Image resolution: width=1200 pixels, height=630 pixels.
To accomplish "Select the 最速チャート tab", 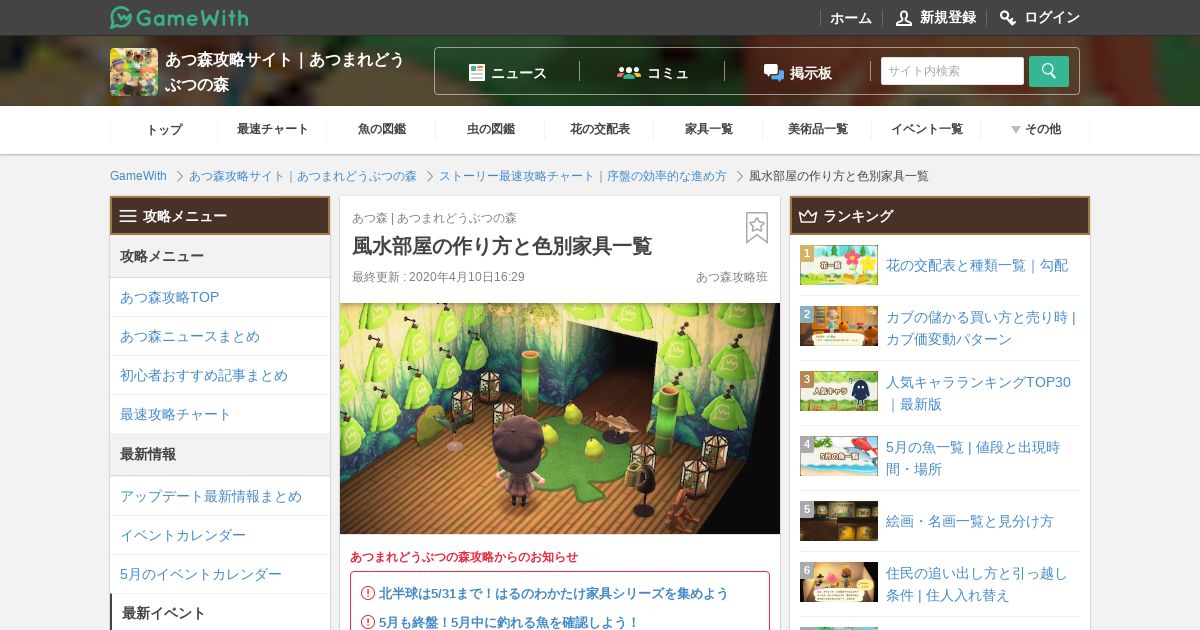I will click(x=272, y=129).
